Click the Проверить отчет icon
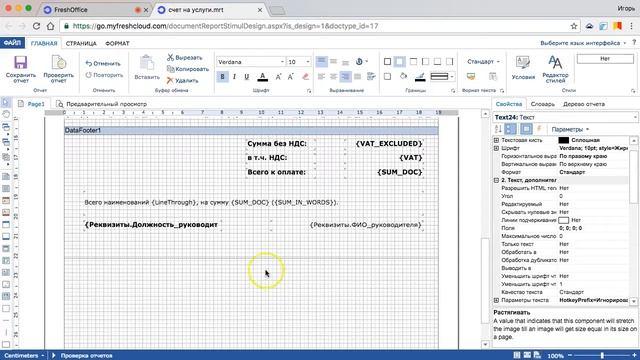Screen dimensions: 640x360 (59, 62)
